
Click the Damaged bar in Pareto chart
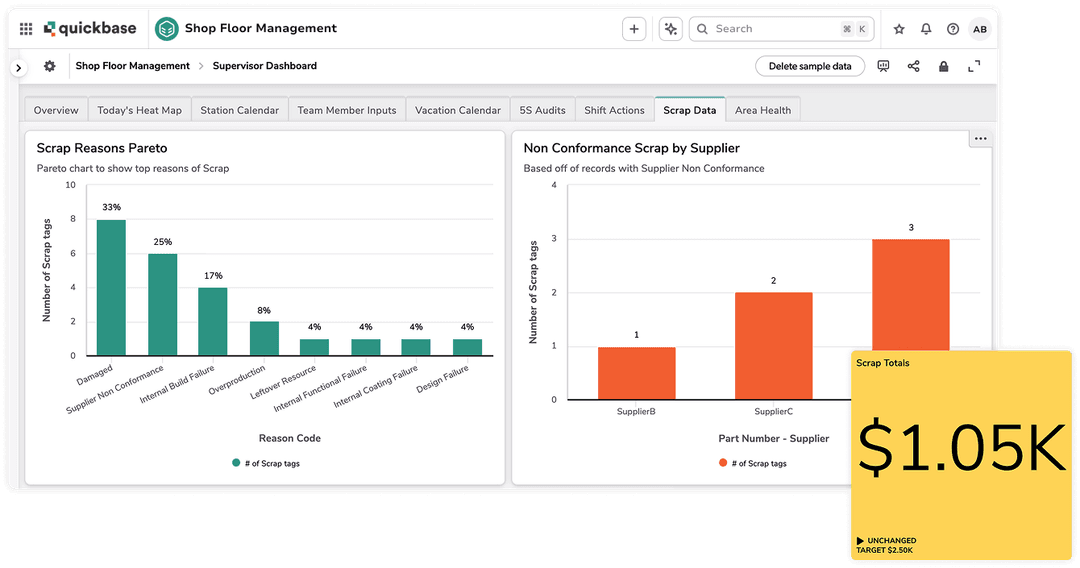(x=111, y=288)
